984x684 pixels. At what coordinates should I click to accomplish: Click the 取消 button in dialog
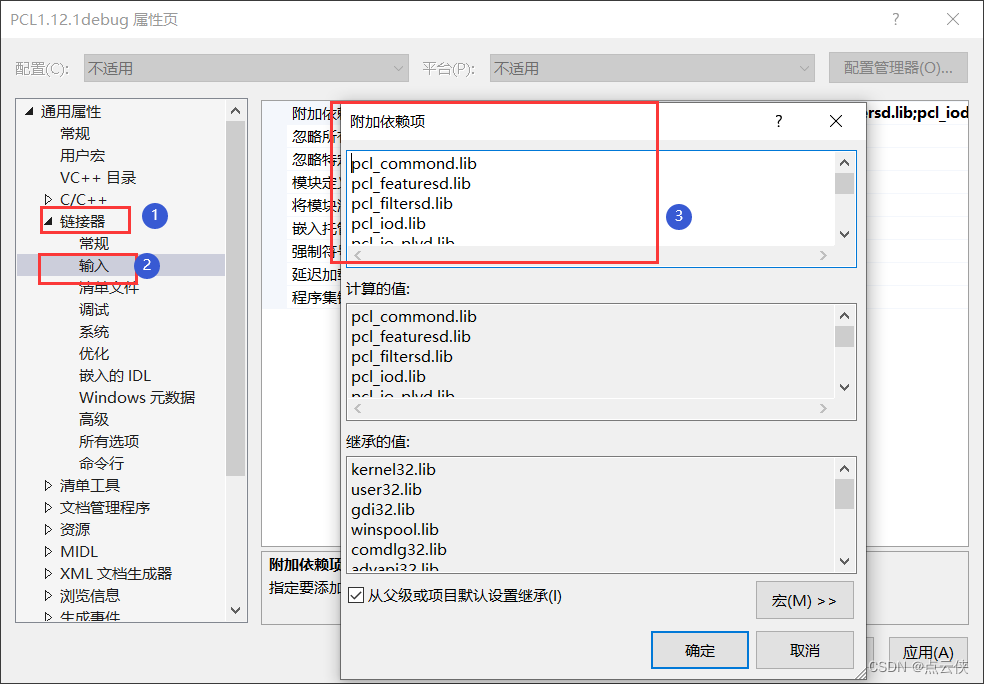805,650
